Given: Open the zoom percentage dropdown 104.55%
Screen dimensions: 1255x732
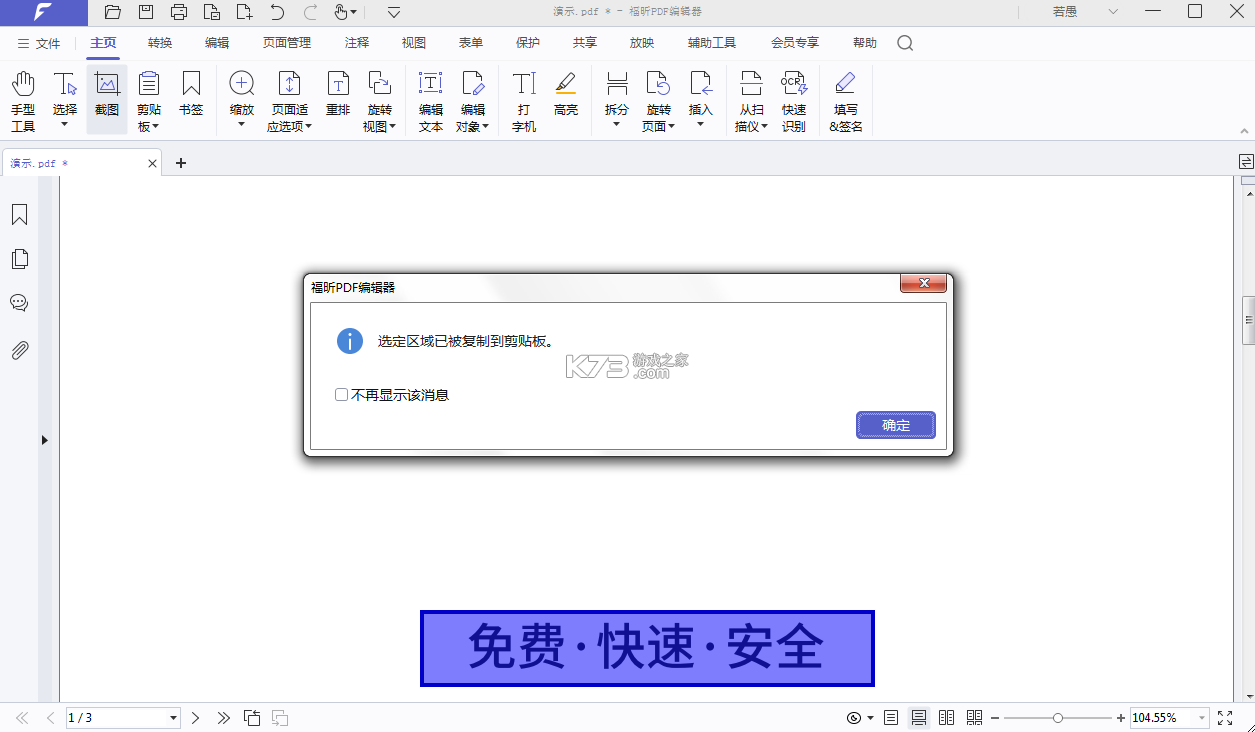Looking at the screenshot, I should (x=1201, y=718).
